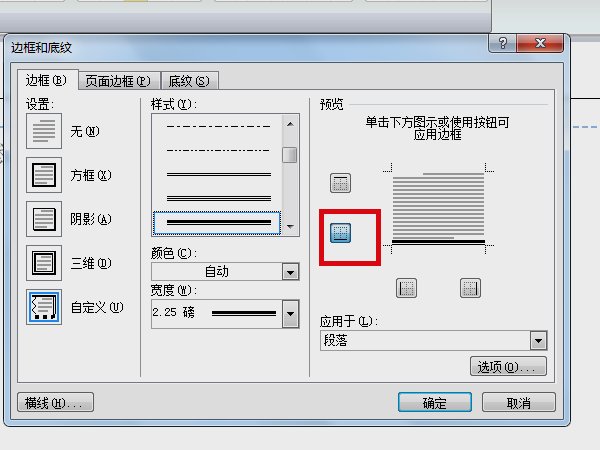Open the 宽度 width dropdown

pyautogui.click(x=290, y=314)
